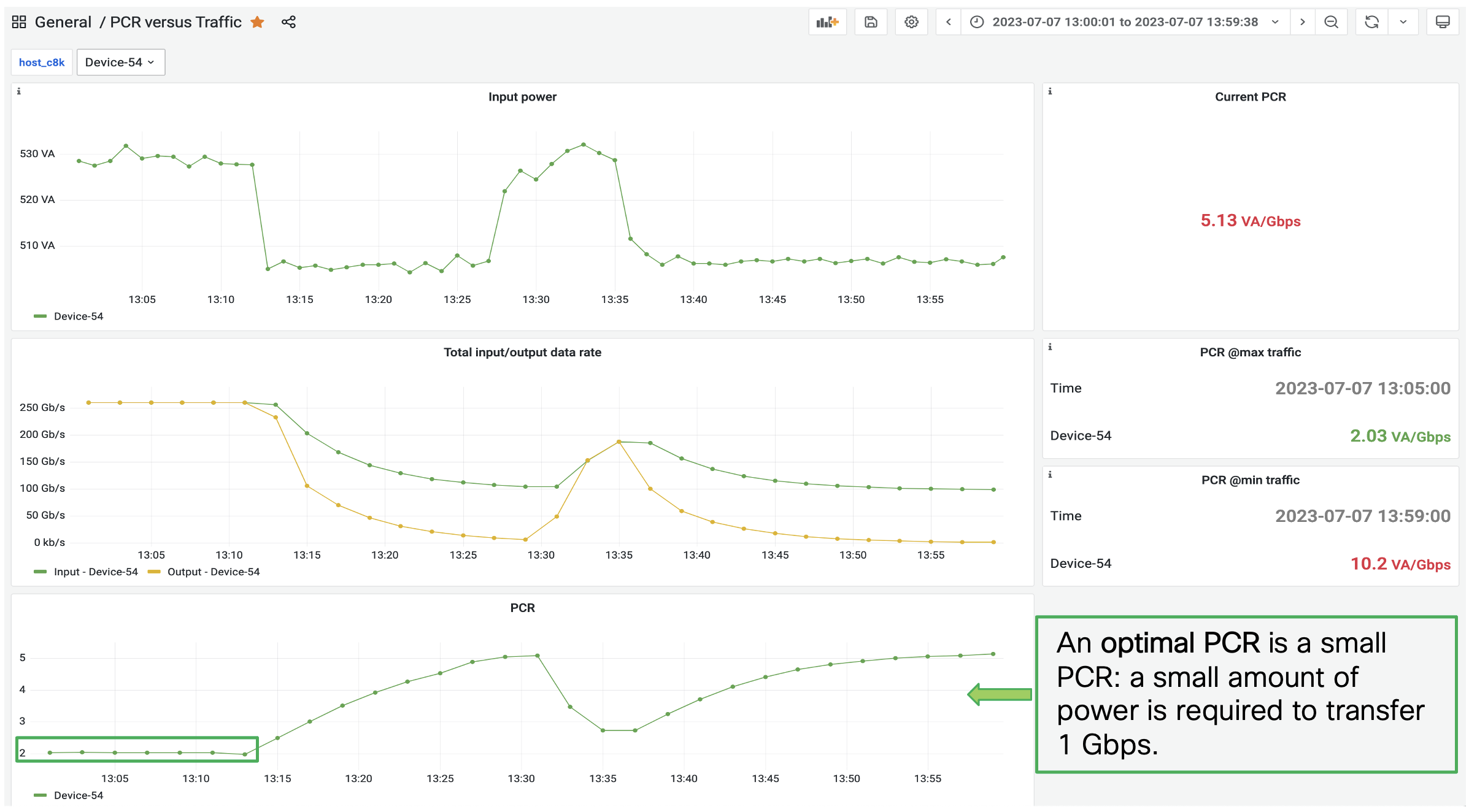
Task: Unstar the PCR versus Traffic dashboard
Action: (258, 22)
